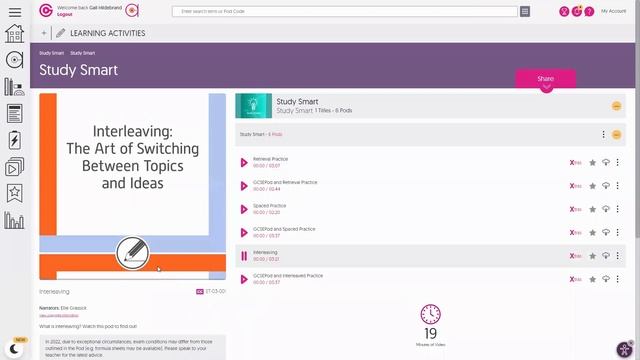The width and height of the screenshot is (640, 360).
Task: Open the pink help question mark icon
Action: tap(589, 11)
